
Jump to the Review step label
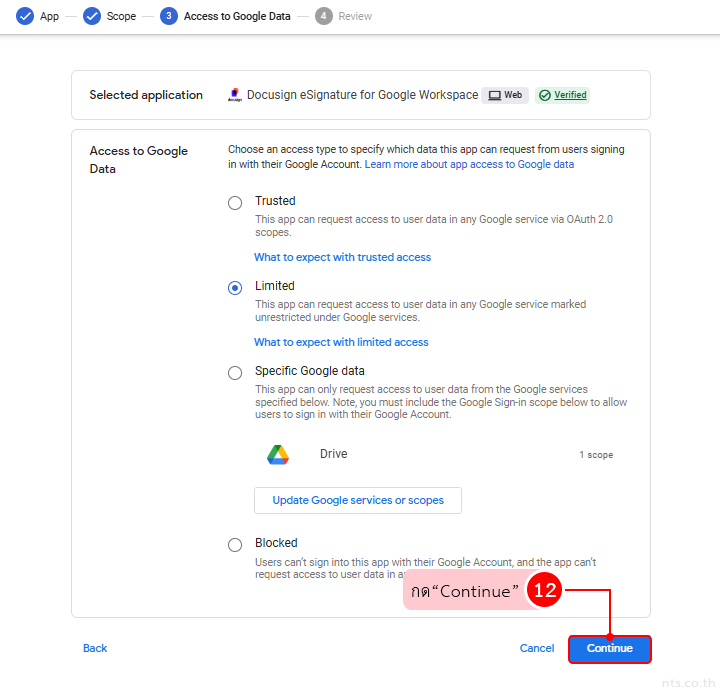(x=355, y=16)
